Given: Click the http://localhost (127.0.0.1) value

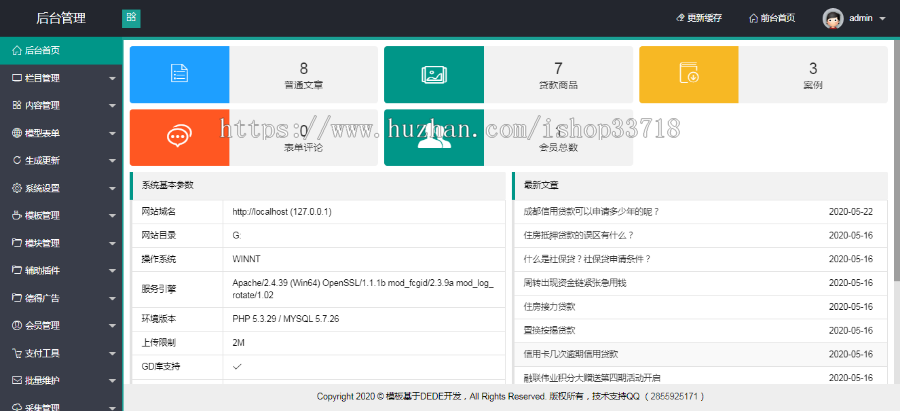Looking at the screenshot, I should pyautogui.click(x=282, y=212).
